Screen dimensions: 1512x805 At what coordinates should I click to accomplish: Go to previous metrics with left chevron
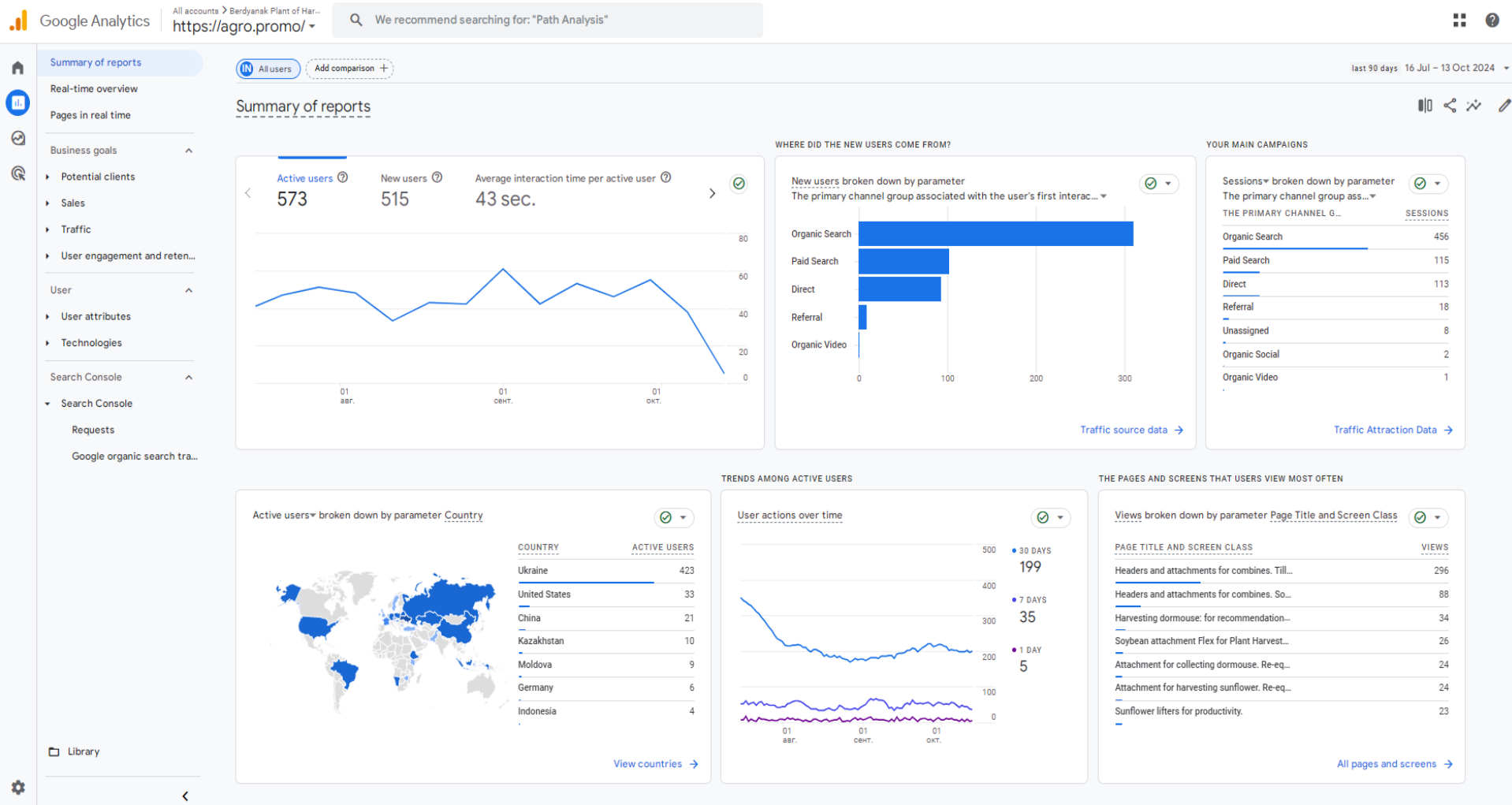[x=248, y=193]
